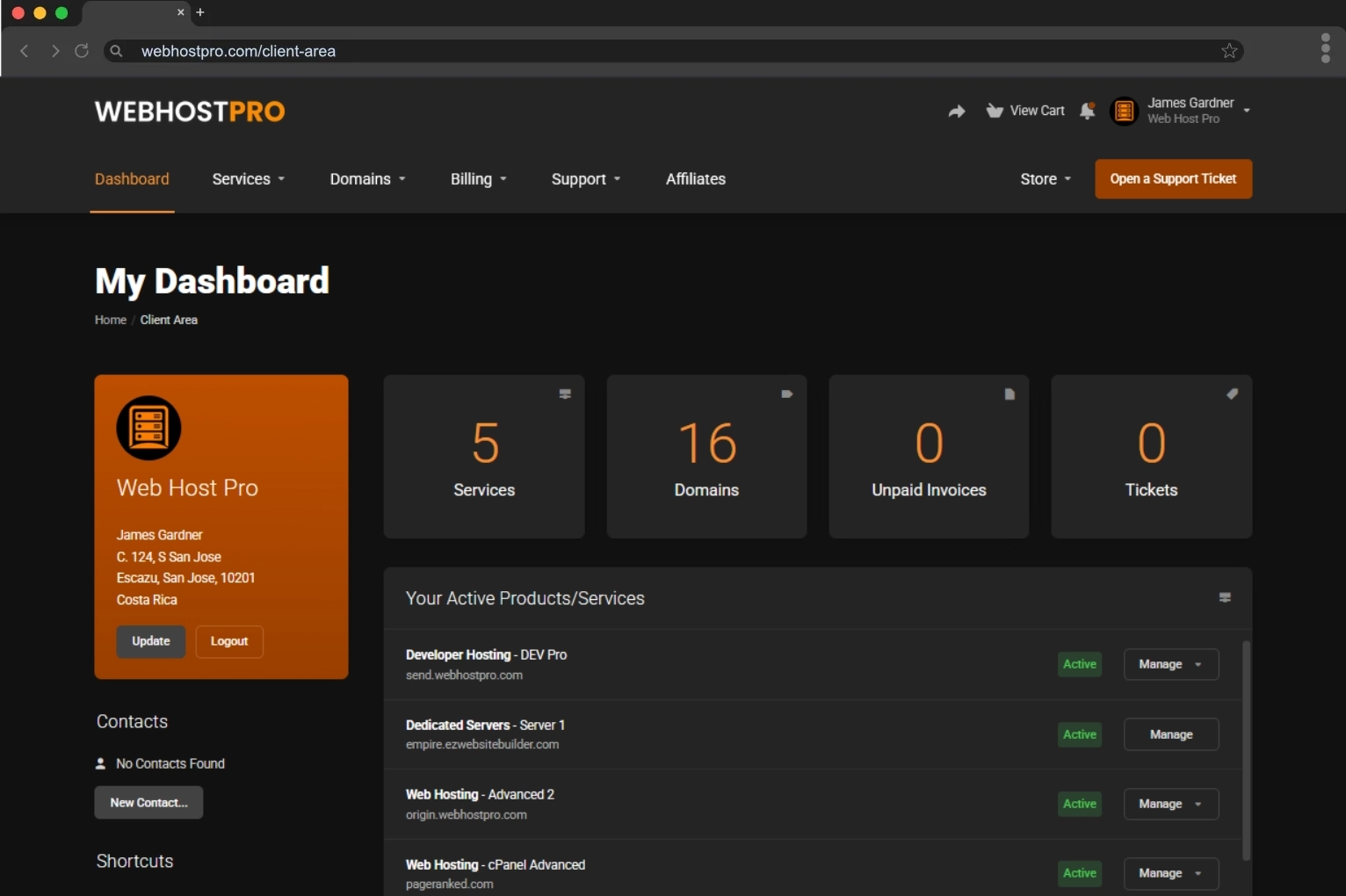Click the ticket icon on the Tickets card
The width and height of the screenshot is (1346, 896).
(1233, 394)
